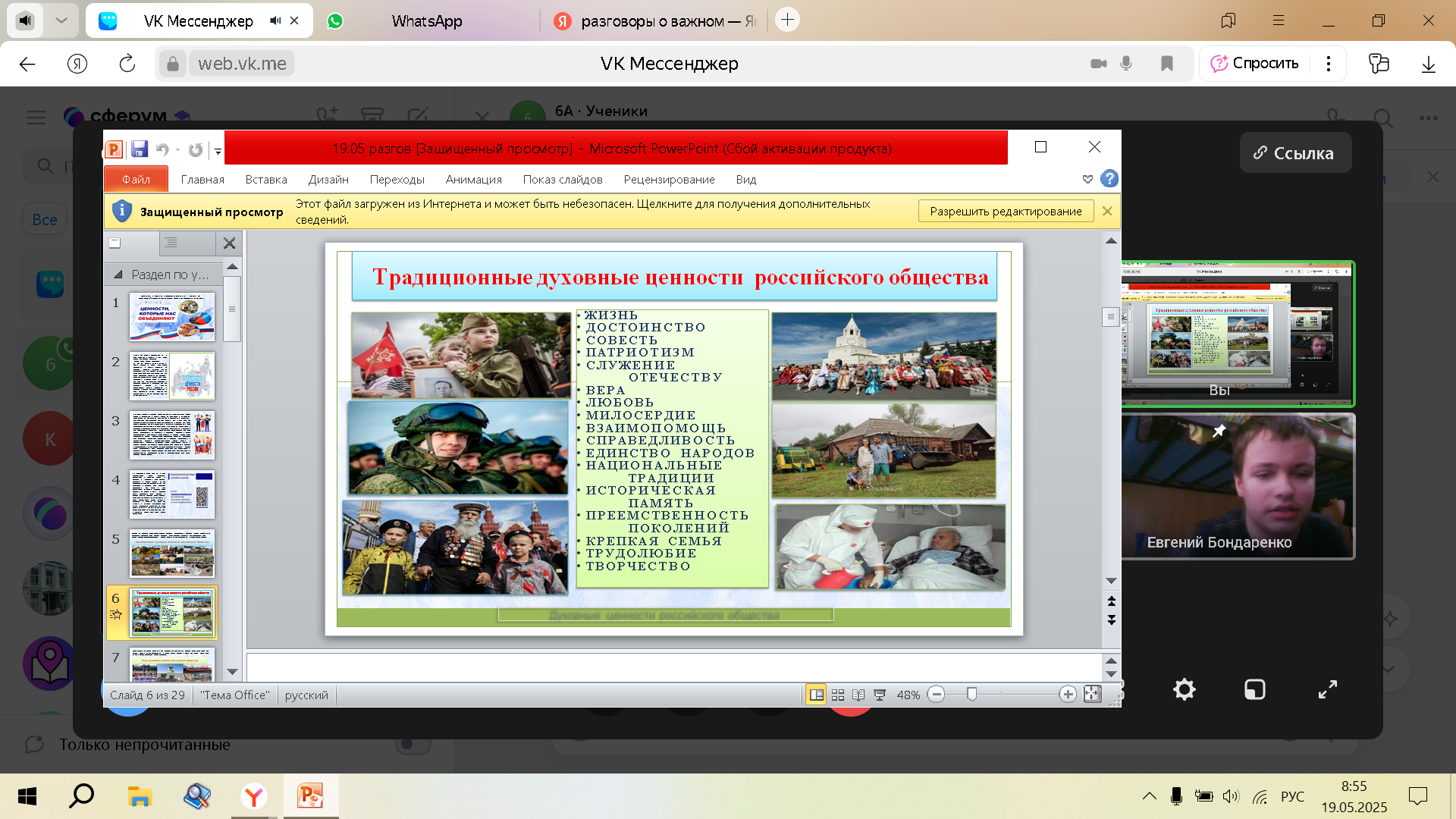Viewport: 1456px width, 819px height.
Task: Click the Redo arrow in PowerPoint
Action: point(196,149)
